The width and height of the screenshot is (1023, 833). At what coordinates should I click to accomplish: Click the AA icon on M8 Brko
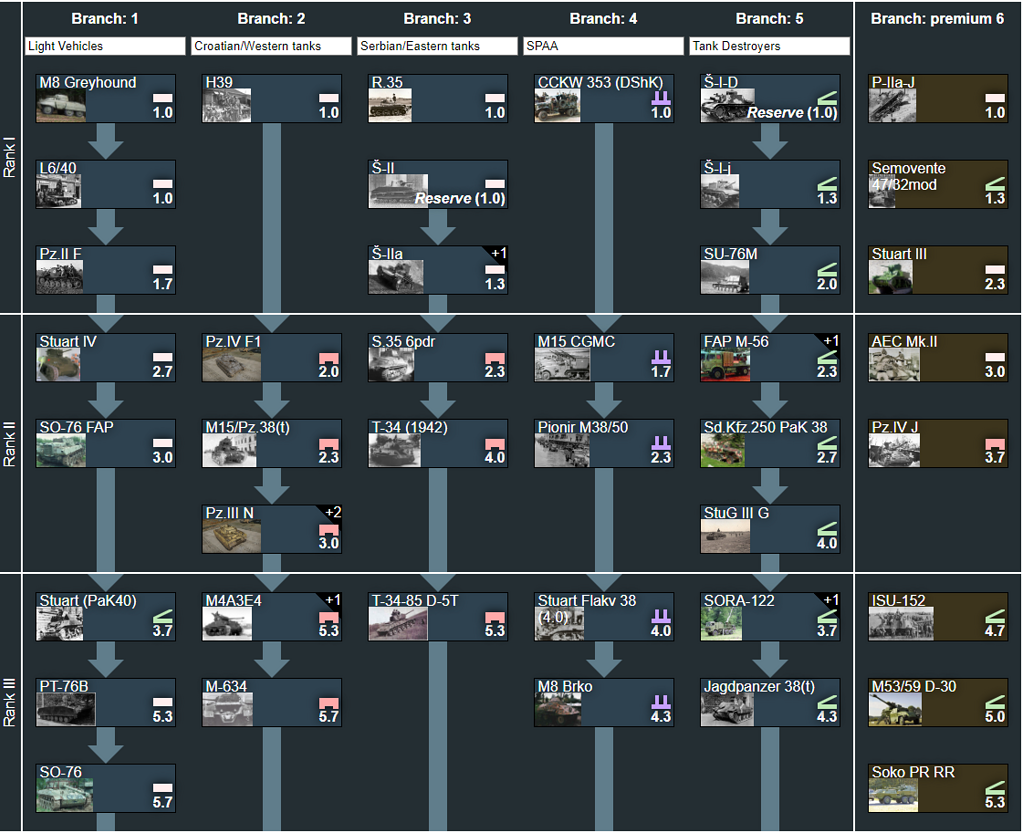(662, 702)
